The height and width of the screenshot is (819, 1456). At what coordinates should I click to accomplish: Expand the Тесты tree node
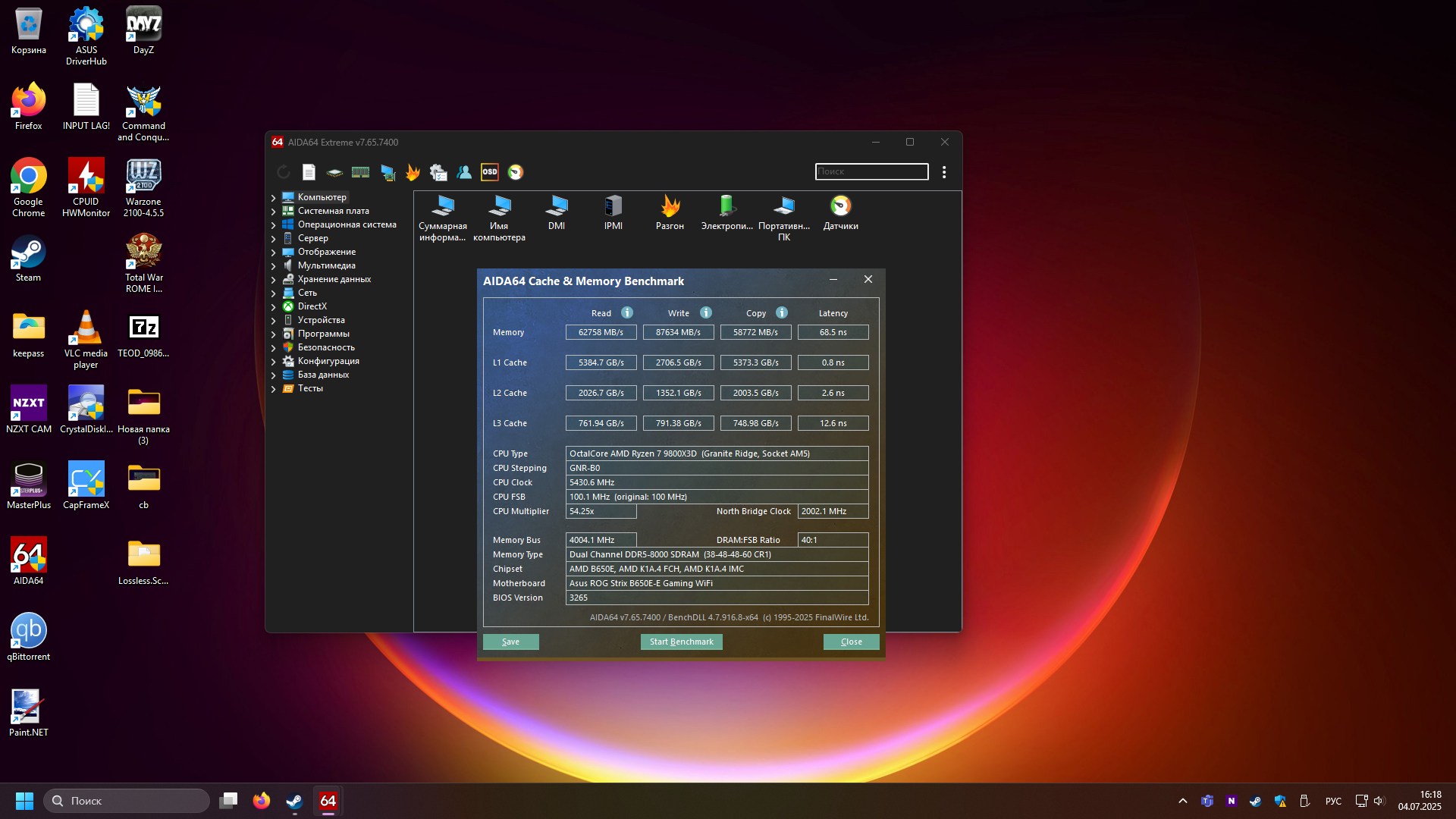point(274,388)
